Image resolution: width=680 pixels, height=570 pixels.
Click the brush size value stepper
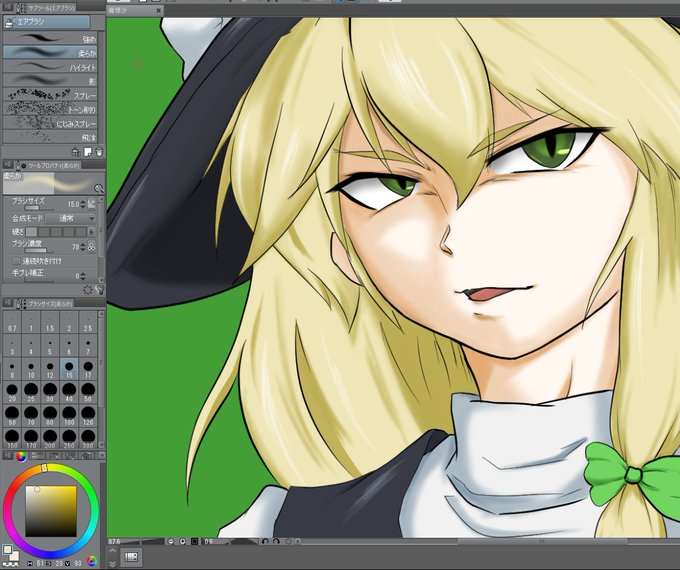[83, 203]
